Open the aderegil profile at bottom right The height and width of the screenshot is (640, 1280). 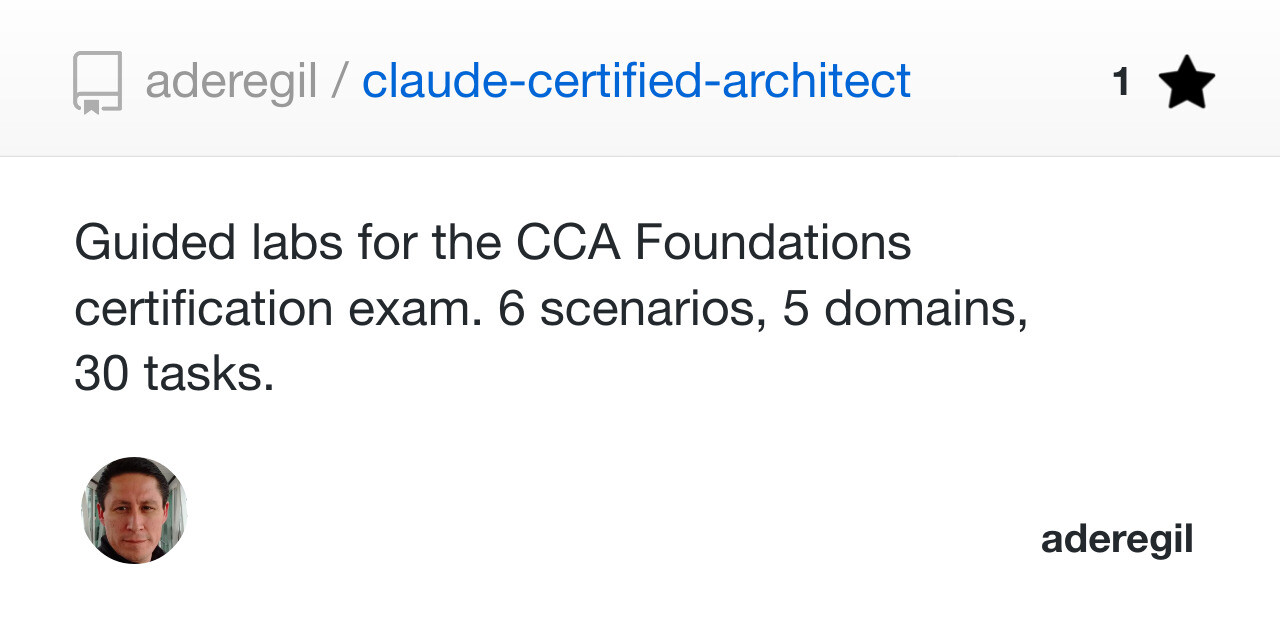click(x=1117, y=538)
